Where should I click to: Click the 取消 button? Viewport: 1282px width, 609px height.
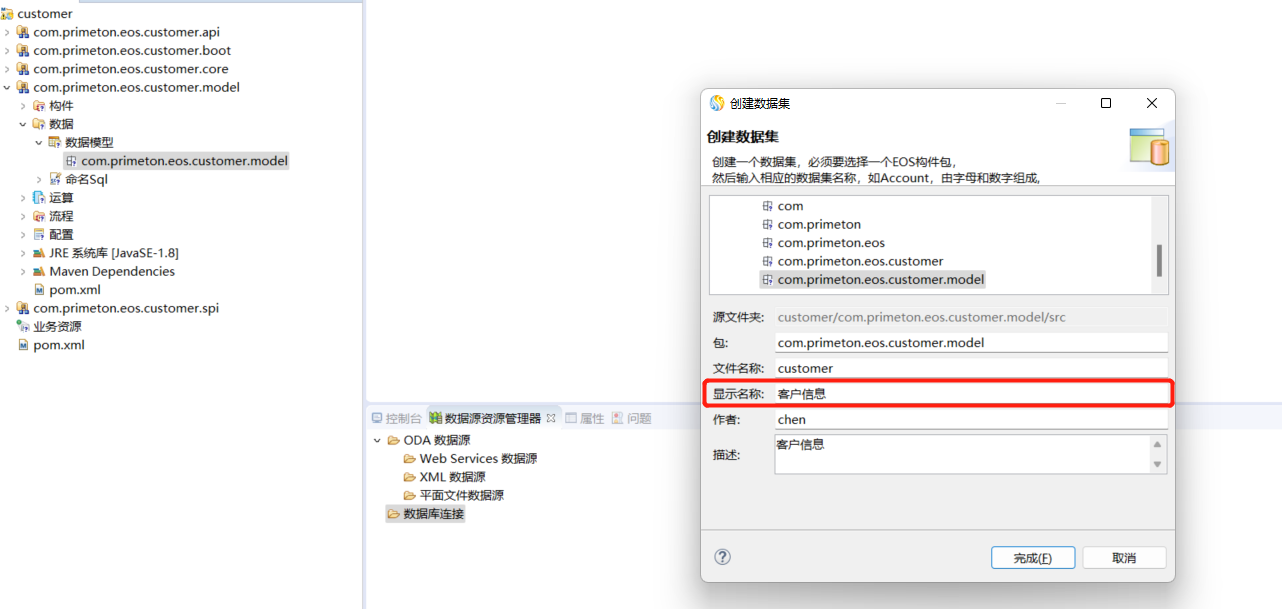click(x=1124, y=558)
